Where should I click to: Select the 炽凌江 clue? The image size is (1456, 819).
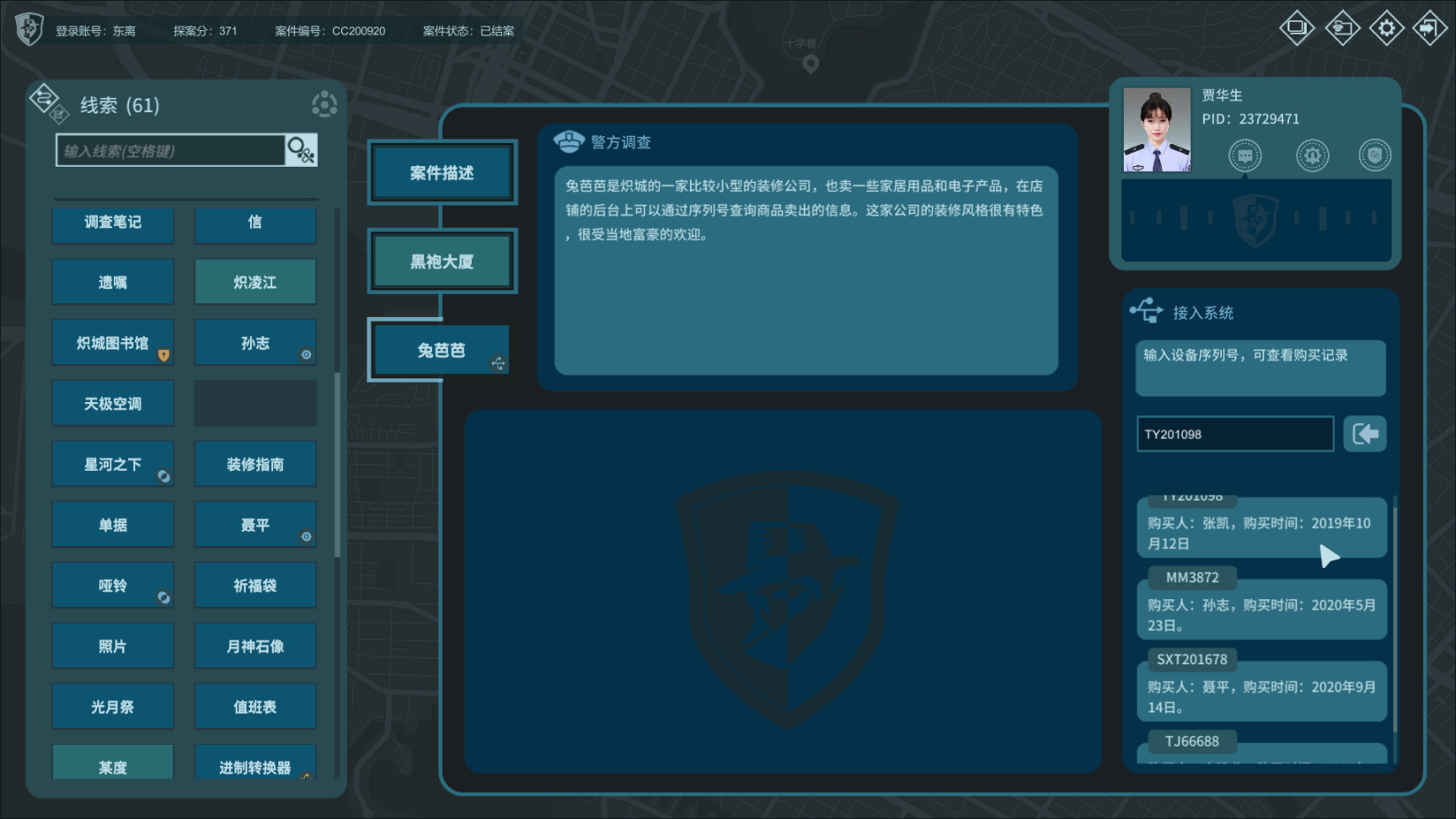pos(255,281)
